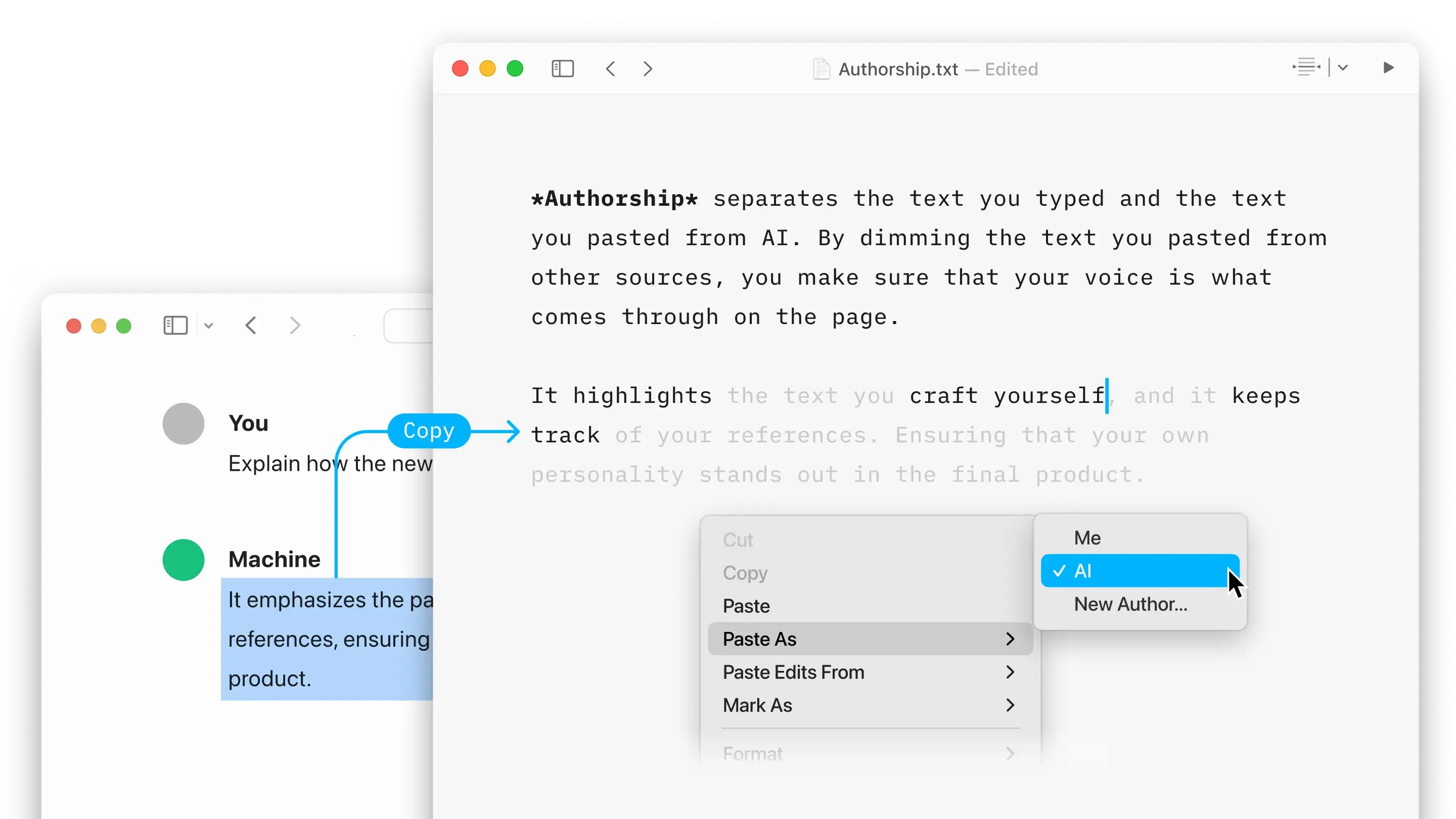Choose Paste from the context menu
1456x819 pixels.
point(870,606)
